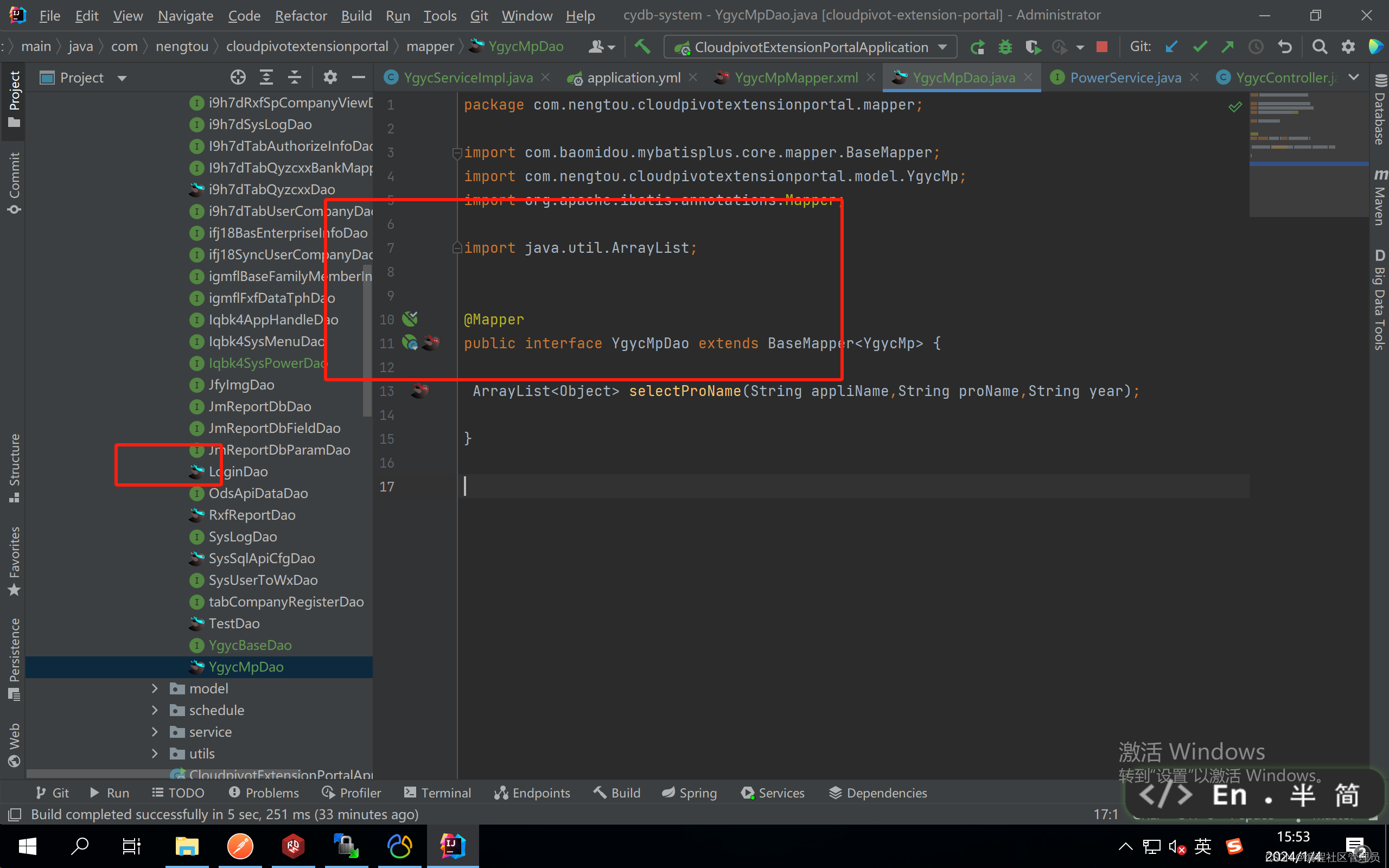Viewport: 1389px width, 868px height.
Task: Click the main branch breadcrumb
Action: [36, 46]
